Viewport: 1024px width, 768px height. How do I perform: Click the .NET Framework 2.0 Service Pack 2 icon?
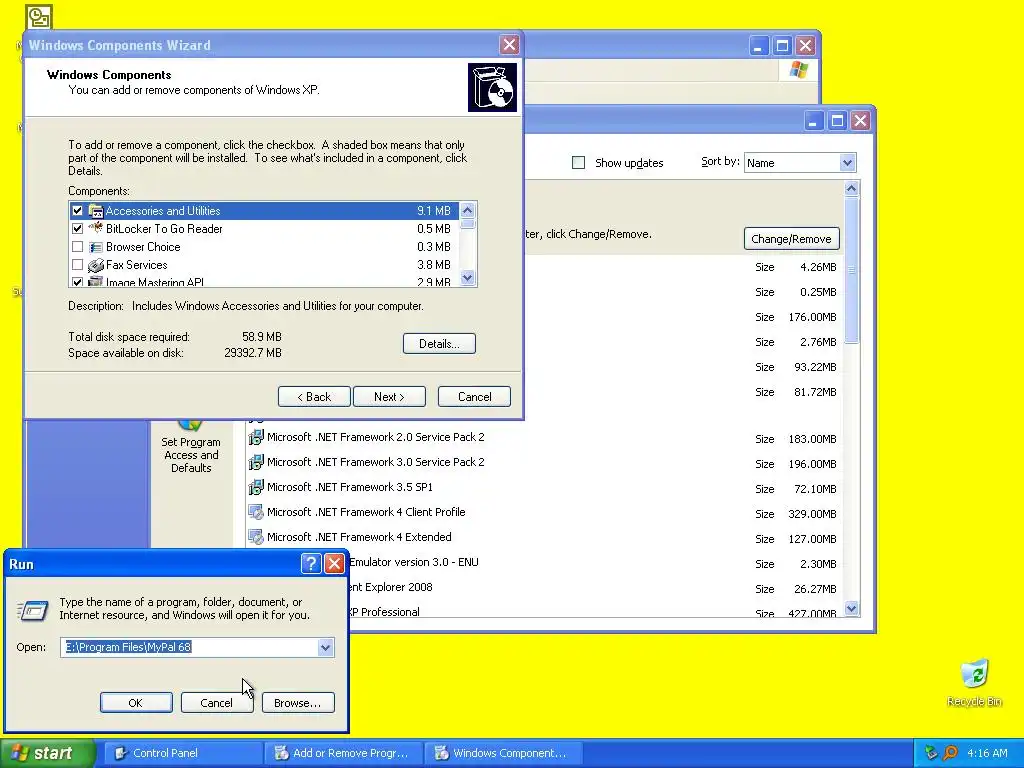tap(256, 437)
